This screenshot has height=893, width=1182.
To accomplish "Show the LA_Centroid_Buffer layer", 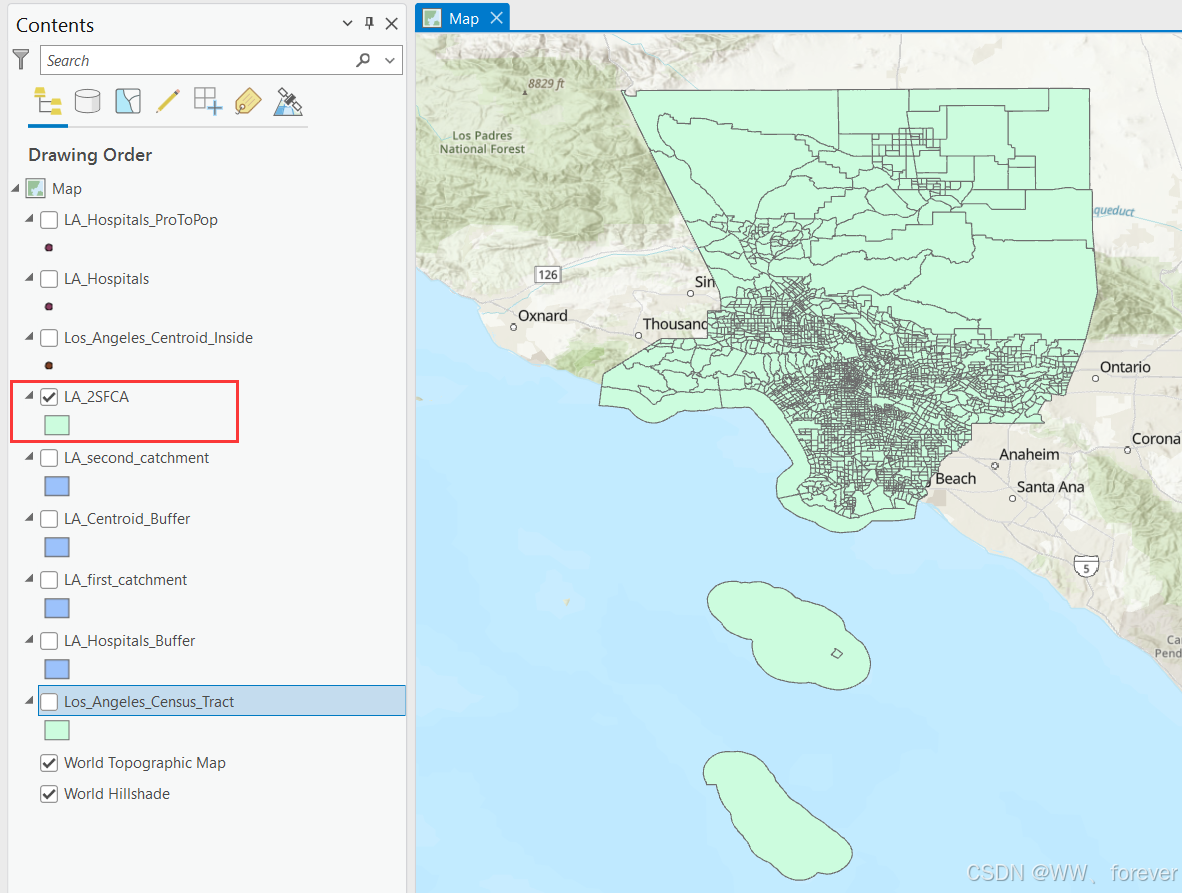I will pos(49,518).
